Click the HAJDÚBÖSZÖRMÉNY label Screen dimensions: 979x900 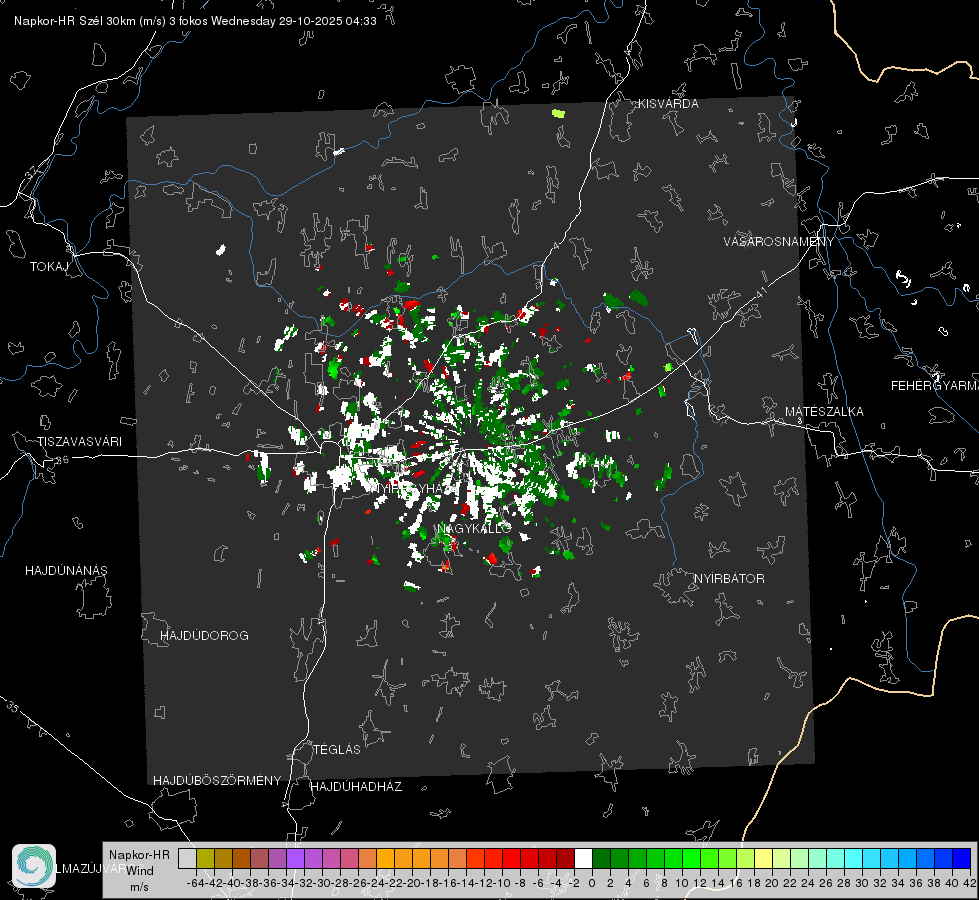tap(217, 781)
